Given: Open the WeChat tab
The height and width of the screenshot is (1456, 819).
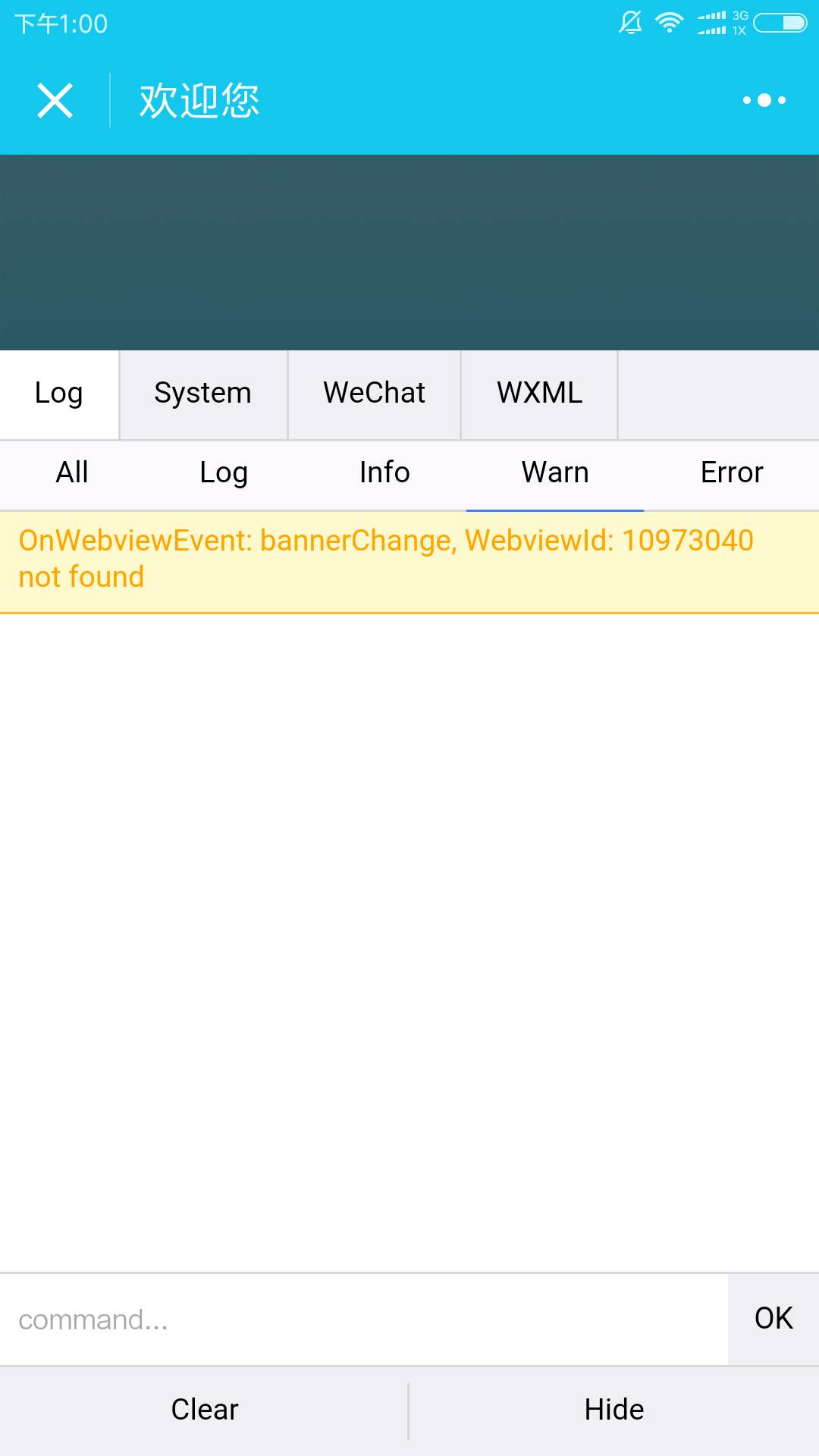Looking at the screenshot, I should coord(374,394).
